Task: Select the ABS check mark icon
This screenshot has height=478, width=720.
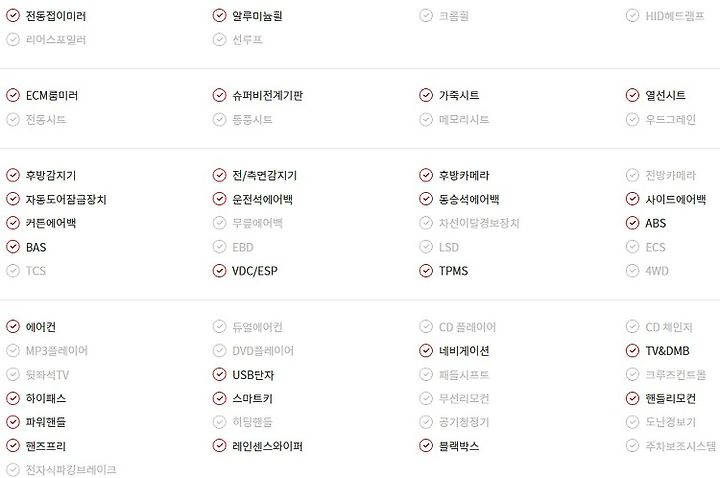Action: click(x=632, y=223)
